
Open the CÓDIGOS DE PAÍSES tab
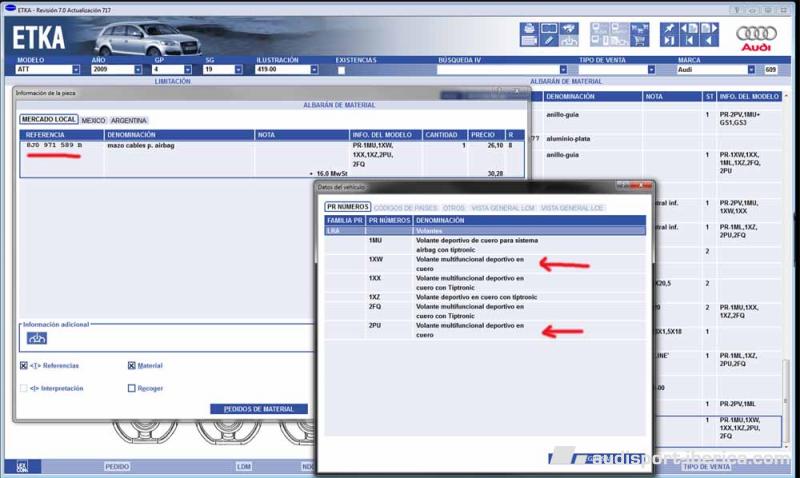pyautogui.click(x=406, y=208)
